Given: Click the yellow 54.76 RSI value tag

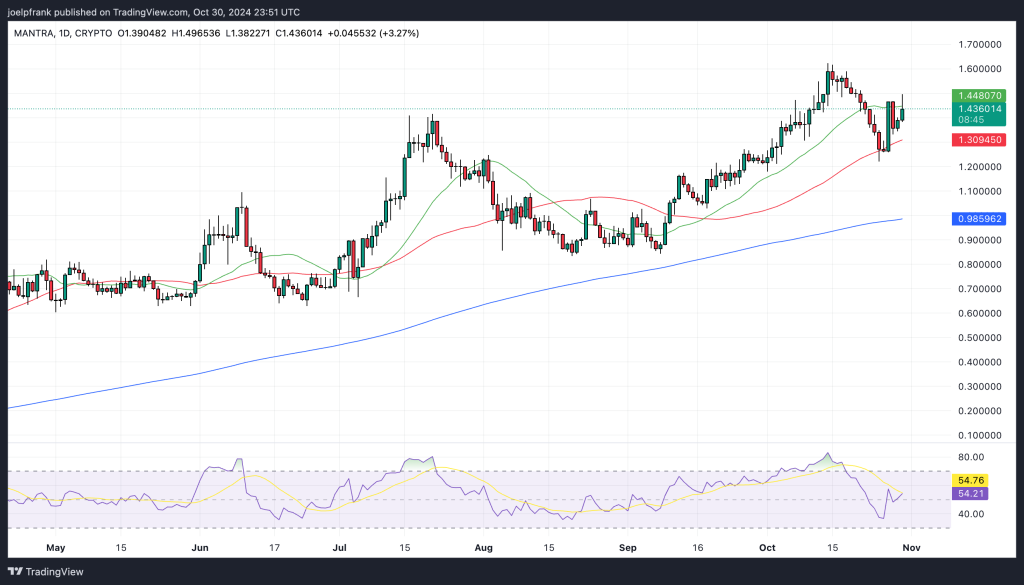Looking at the screenshot, I should pyautogui.click(x=971, y=481).
